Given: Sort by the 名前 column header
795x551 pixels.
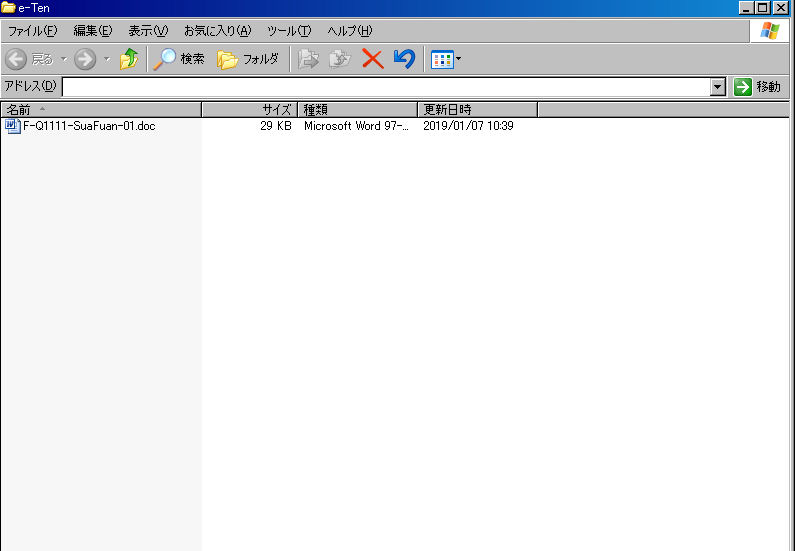Looking at the screenshot, I should [x=101, y=109].
